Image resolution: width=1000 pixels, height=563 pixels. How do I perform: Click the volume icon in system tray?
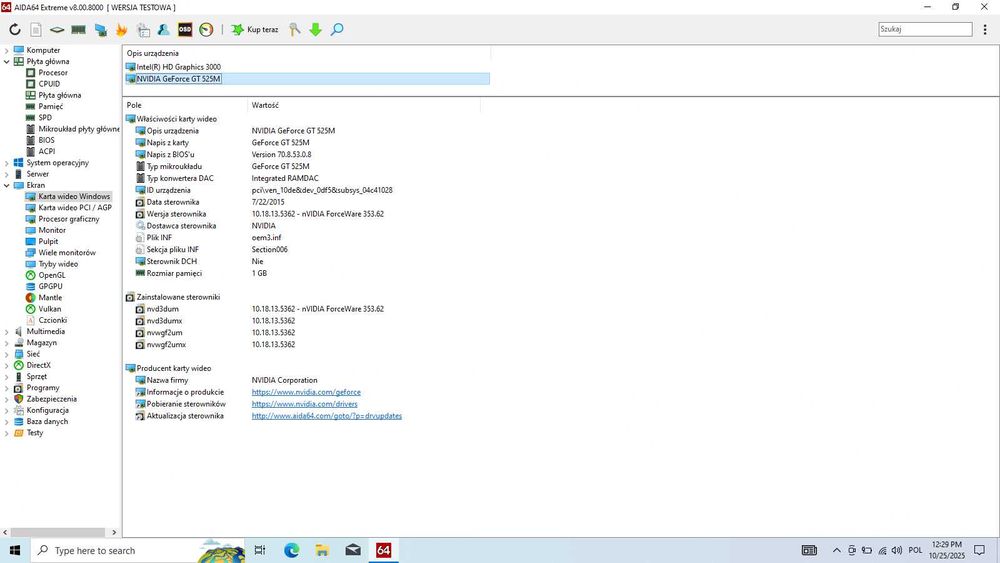(x=897, y=550)
